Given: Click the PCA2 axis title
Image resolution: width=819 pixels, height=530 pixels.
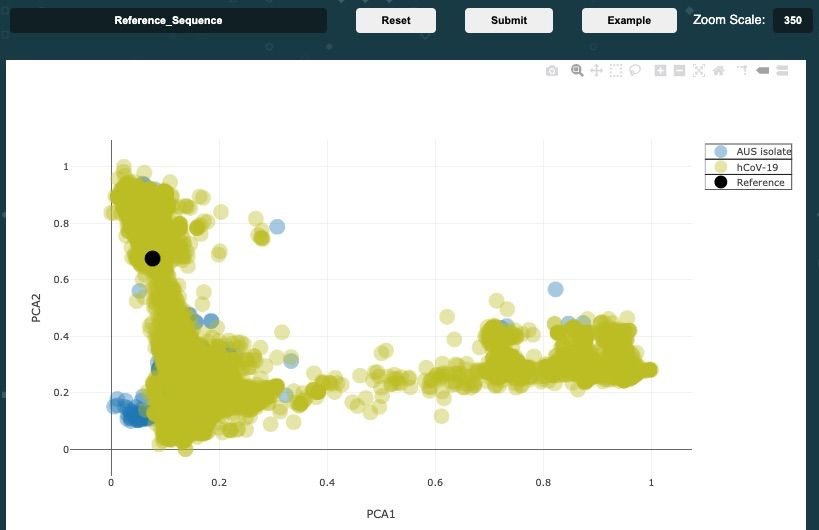Looking at the screenshot, I should (x=36, y=308).
